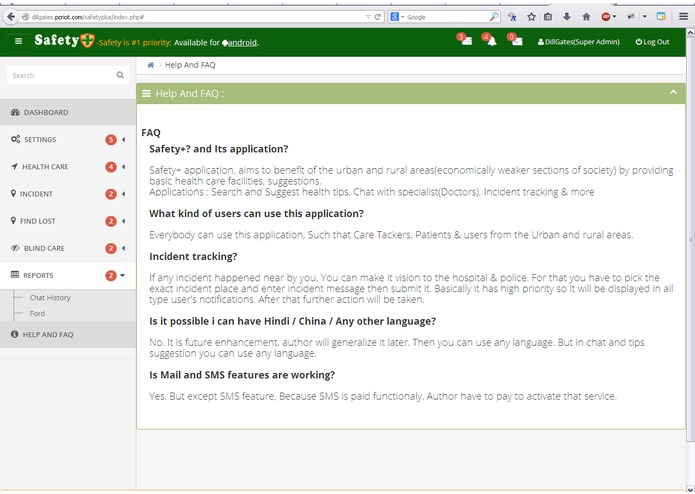
Task: Collapse the Reports submenu arrow
Action: [123, 276]
